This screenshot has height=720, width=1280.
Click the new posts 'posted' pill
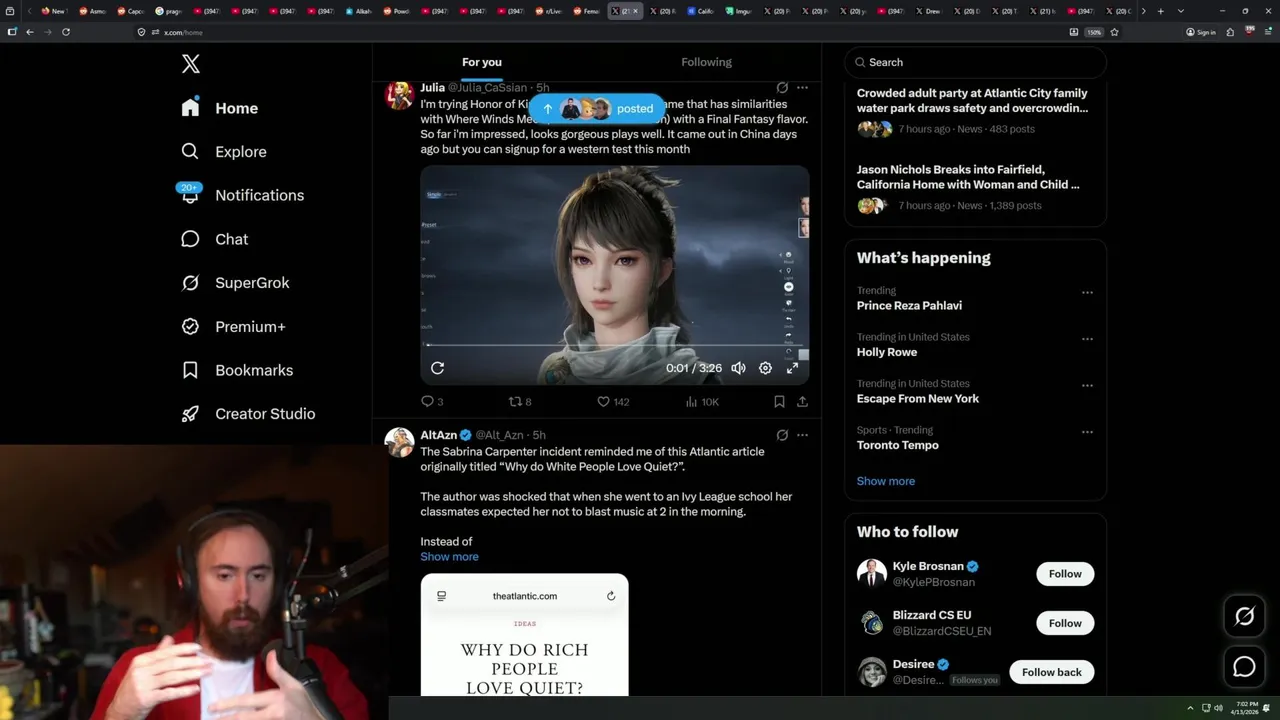(x=597, y=108)
